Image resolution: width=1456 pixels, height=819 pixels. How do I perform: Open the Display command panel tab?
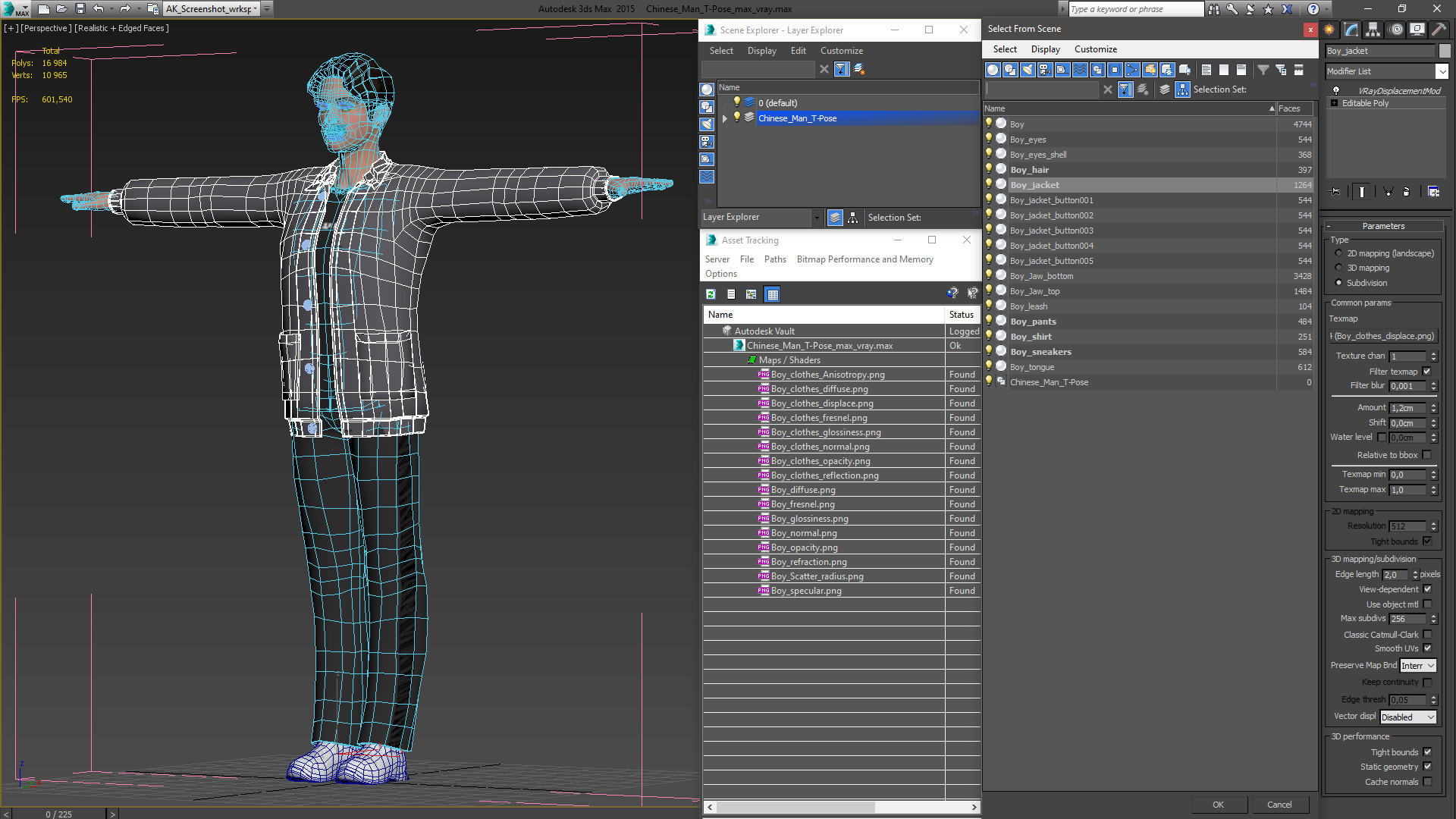1417,30
